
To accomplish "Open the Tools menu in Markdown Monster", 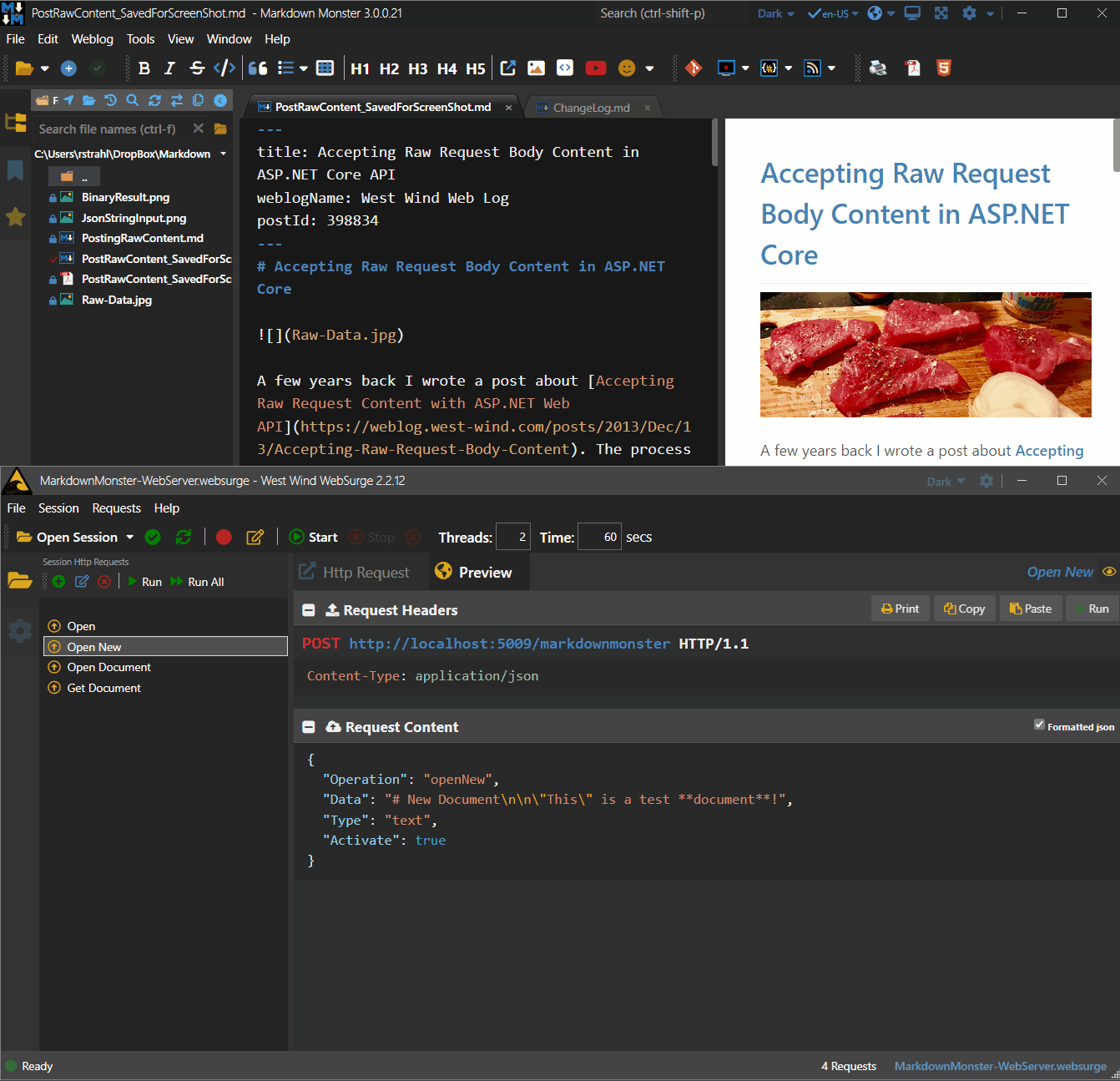I will point(140,39).
